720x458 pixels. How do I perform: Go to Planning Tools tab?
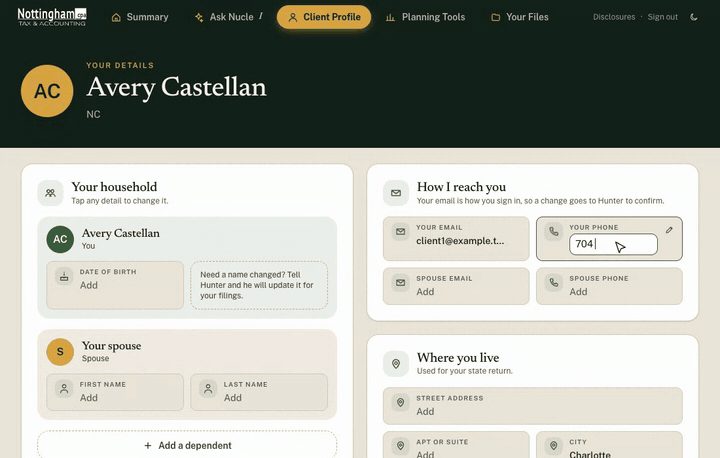point(425,17)
